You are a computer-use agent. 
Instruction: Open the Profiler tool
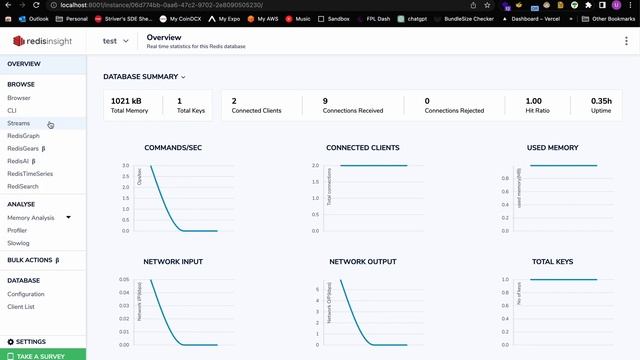click(17, 230)
